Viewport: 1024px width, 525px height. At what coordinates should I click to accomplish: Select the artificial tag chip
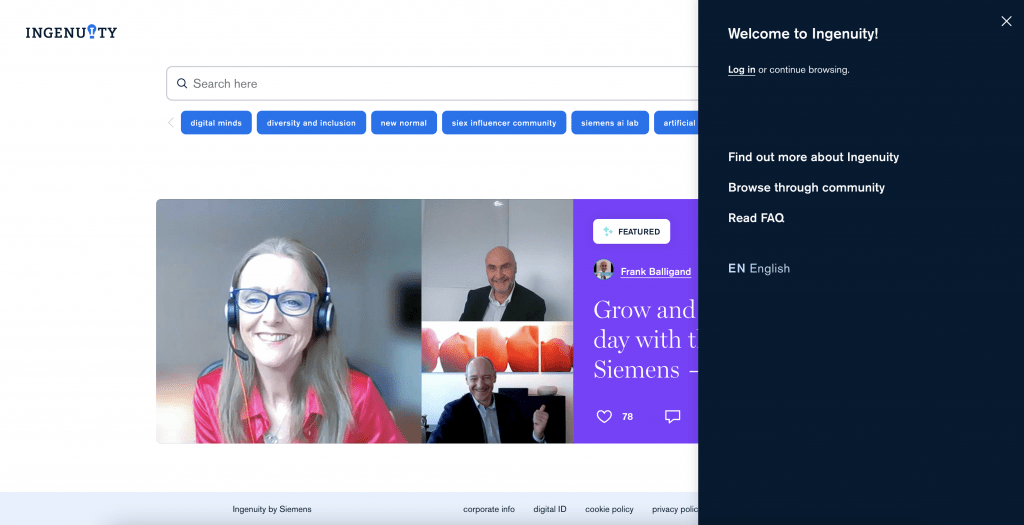(x=677, y=123)
